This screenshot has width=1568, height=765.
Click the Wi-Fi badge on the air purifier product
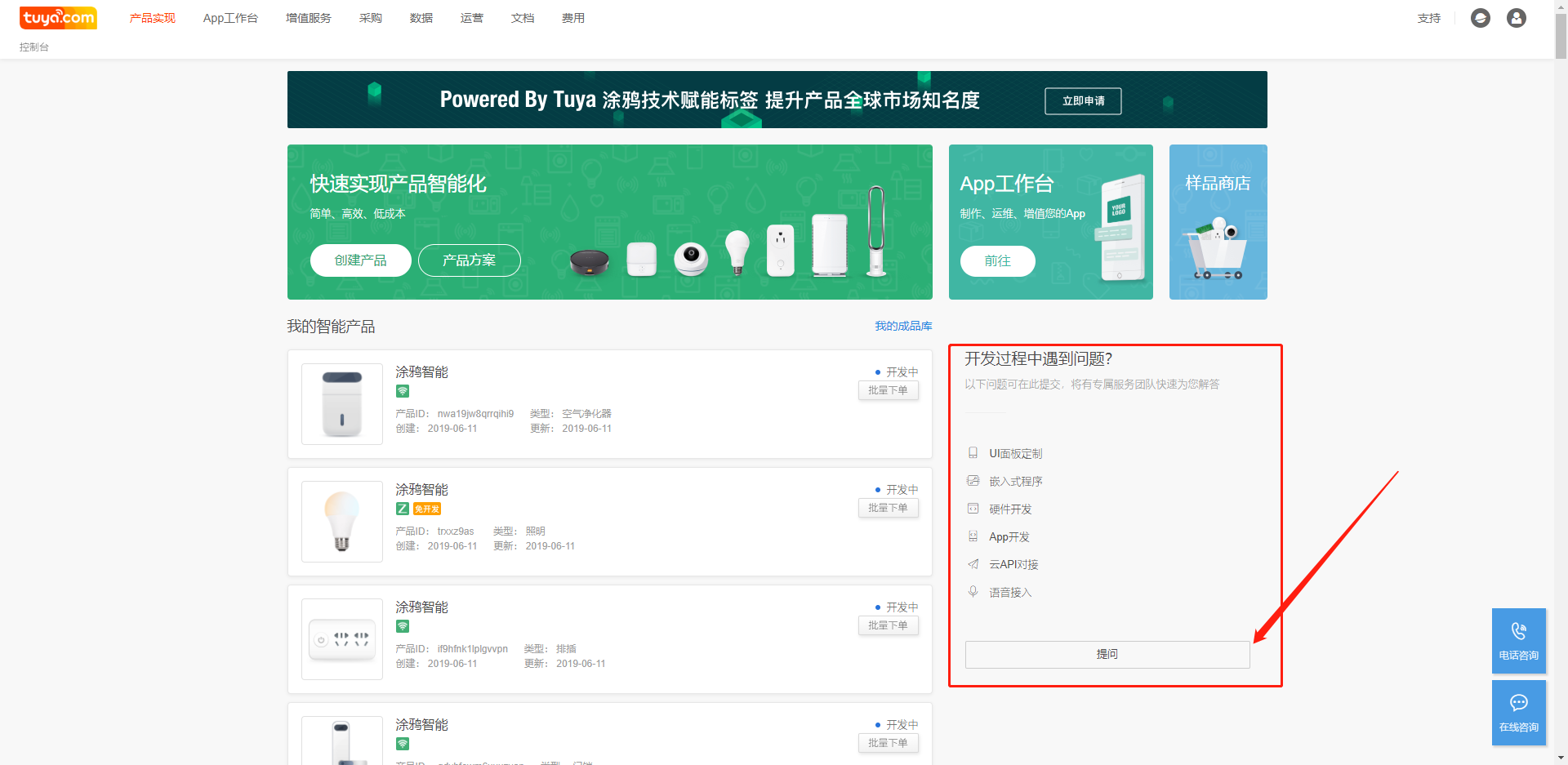pos(403,391)
